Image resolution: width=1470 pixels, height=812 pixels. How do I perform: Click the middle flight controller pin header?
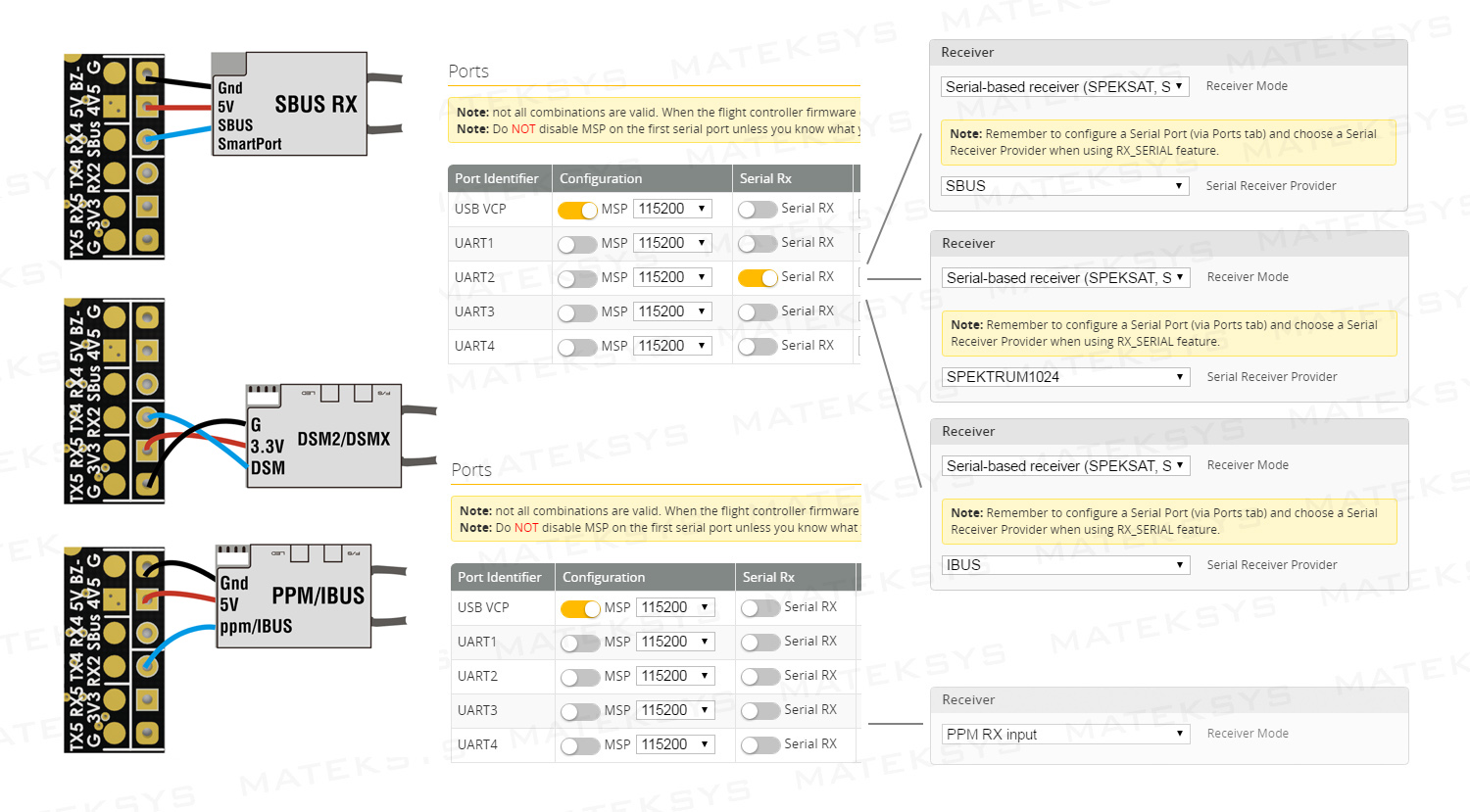[114, 402]
